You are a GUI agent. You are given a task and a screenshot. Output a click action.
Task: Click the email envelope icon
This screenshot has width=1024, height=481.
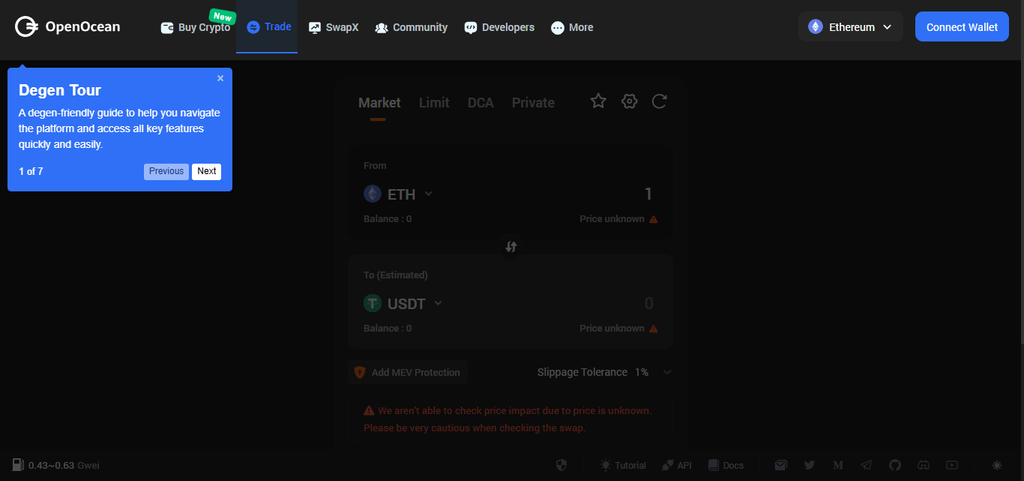click(781, 465)
